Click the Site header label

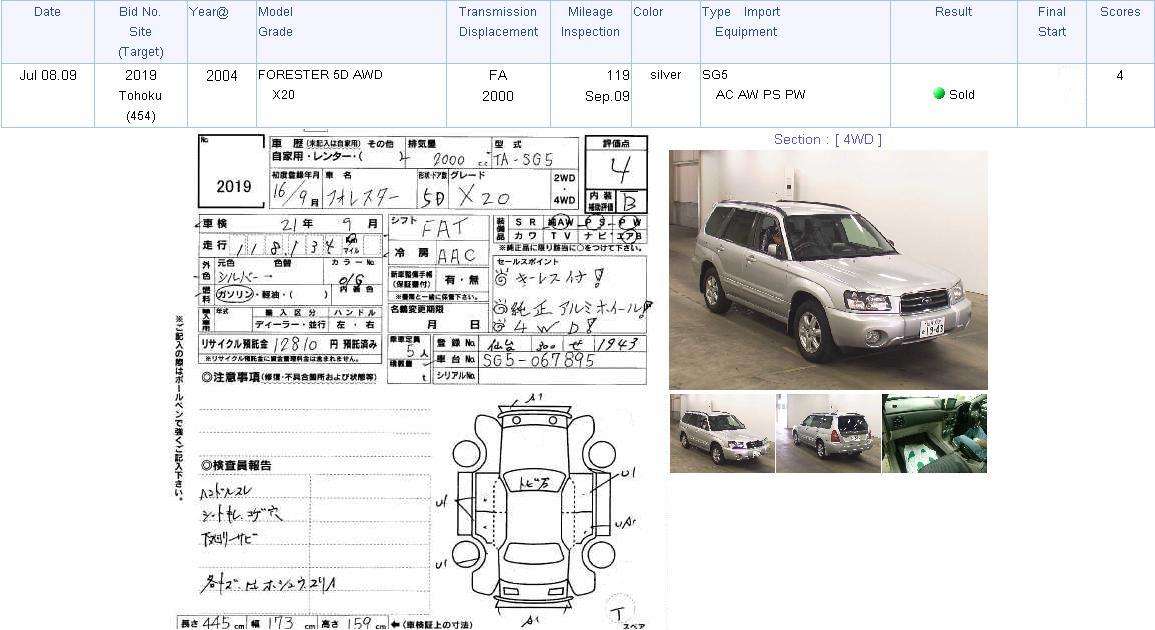140,32
